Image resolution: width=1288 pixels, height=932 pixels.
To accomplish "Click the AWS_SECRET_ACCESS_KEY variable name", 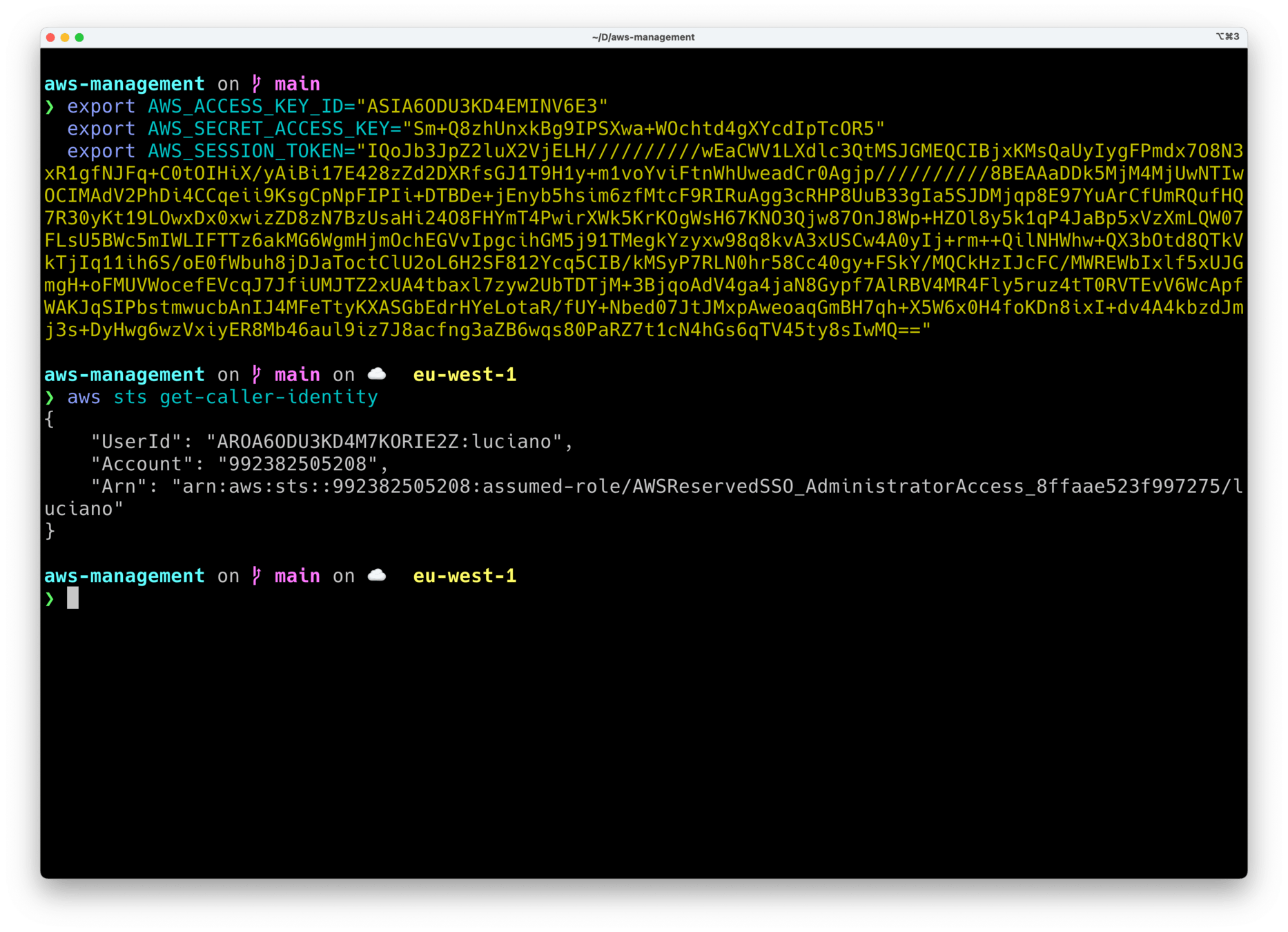I will [x=269, y=128].
